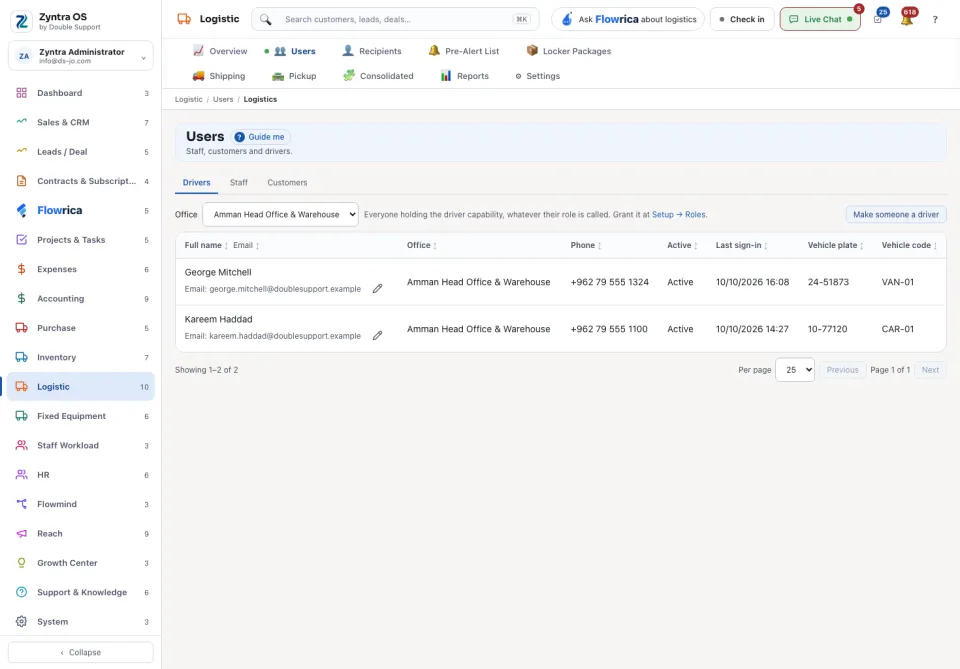Open the Consolidated menu item
The image size is (960, 669).
click(x=378, y=76)
